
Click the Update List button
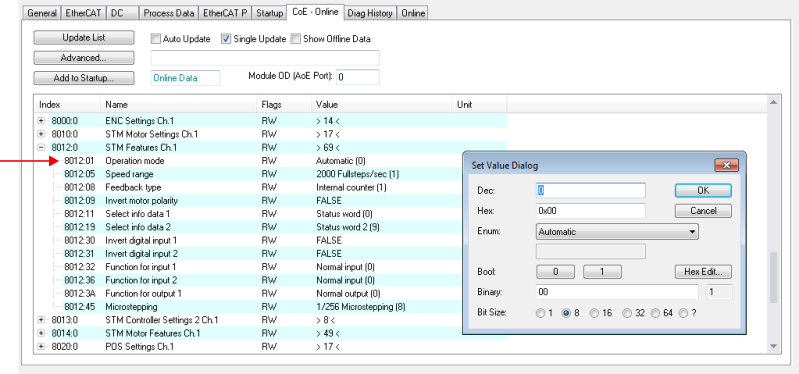84,38
